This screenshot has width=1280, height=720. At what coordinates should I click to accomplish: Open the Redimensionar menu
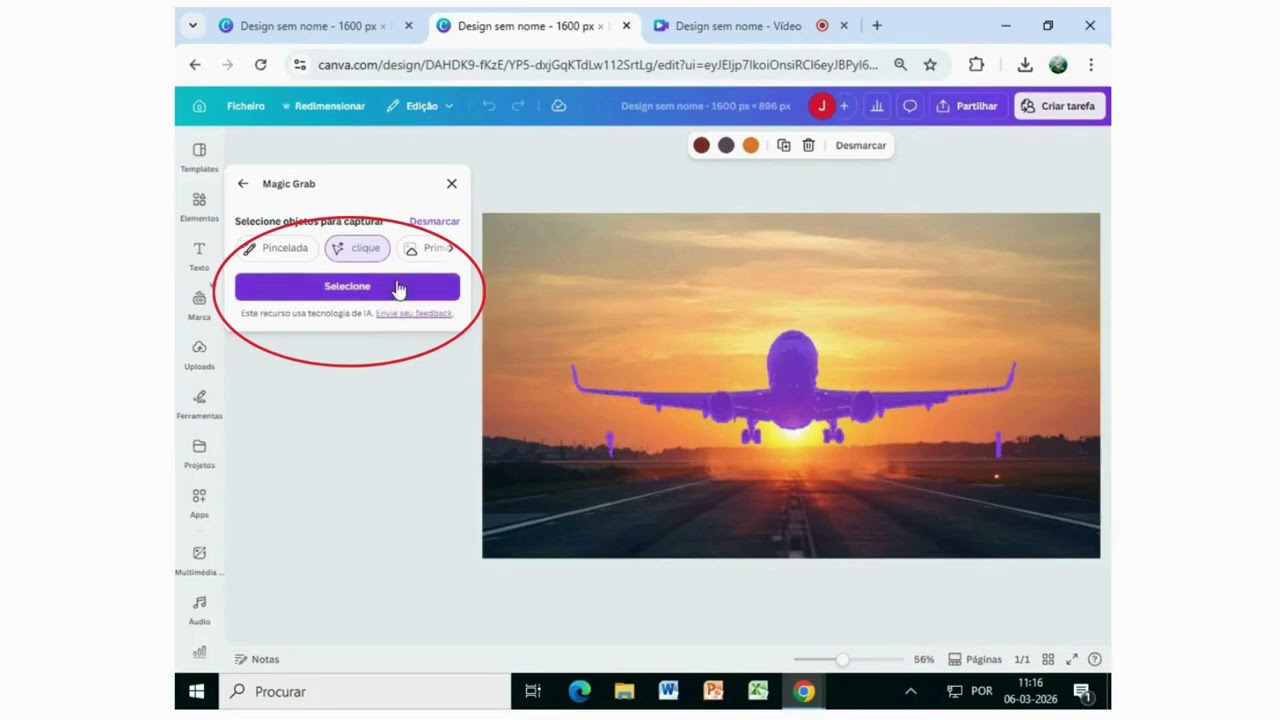pos(323,106)
